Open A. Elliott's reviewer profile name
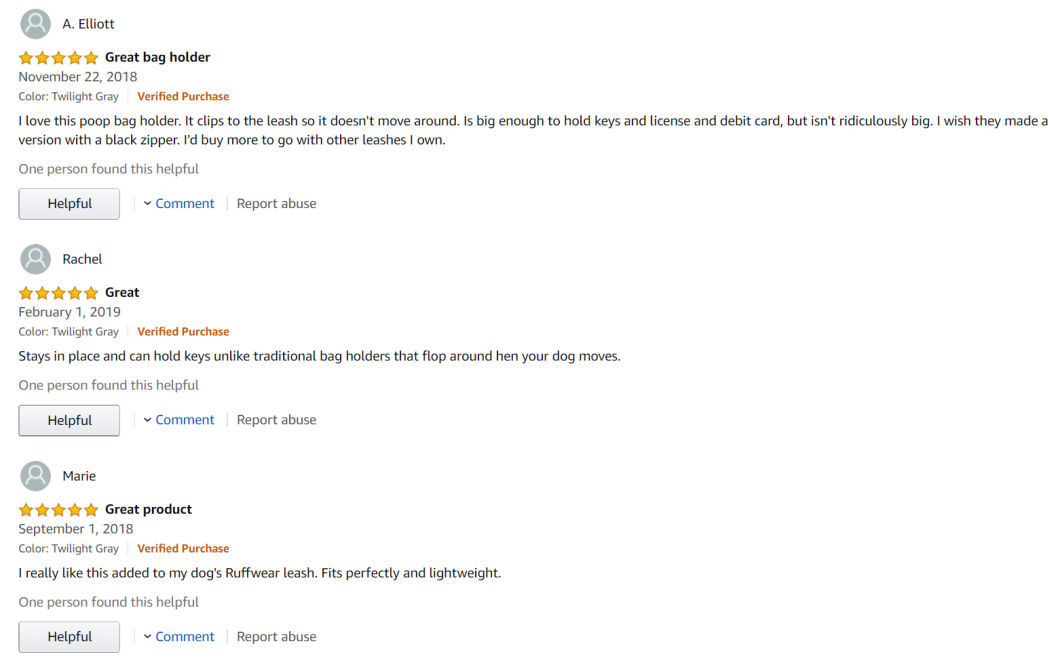The height and width of the screenshot is (671, 1060). [x=88, y=24]
